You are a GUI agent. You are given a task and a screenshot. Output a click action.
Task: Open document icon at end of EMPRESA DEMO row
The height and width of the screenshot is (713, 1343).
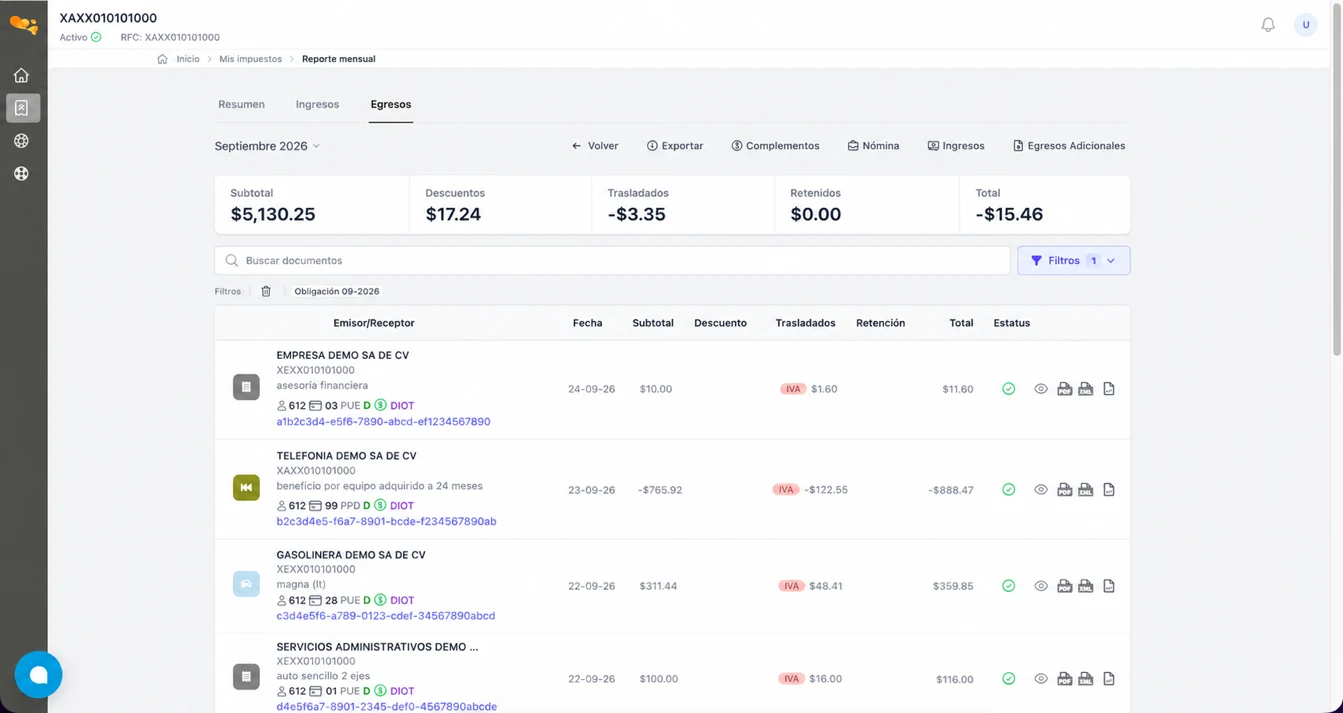[x=1109, y=389]
